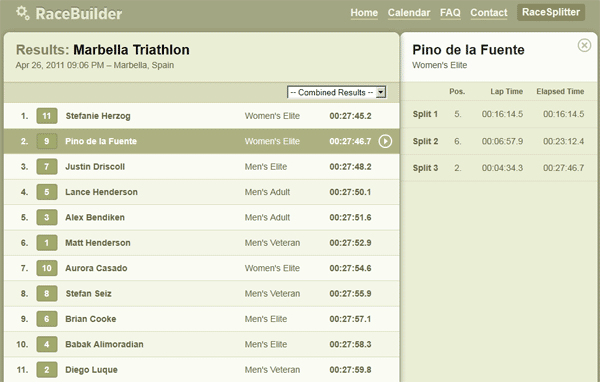Open the FAQ page

450,13
